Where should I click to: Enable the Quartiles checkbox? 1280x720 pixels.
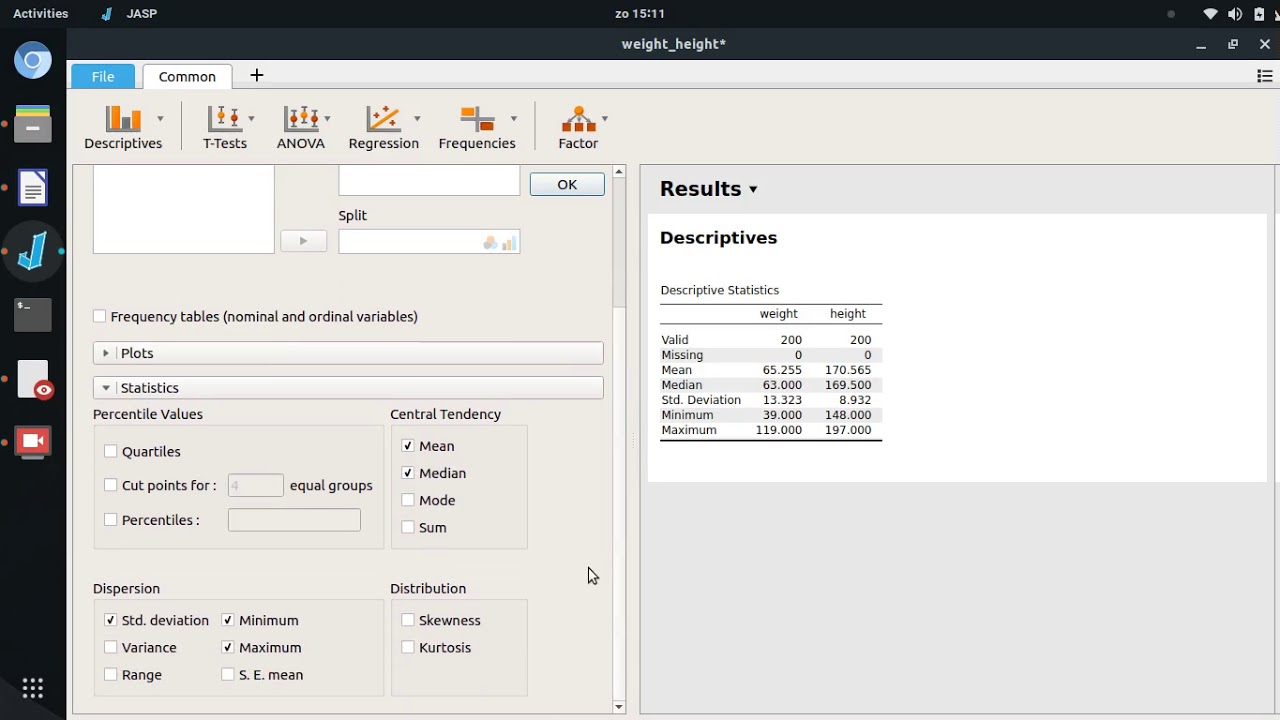[x=111, y=451]
